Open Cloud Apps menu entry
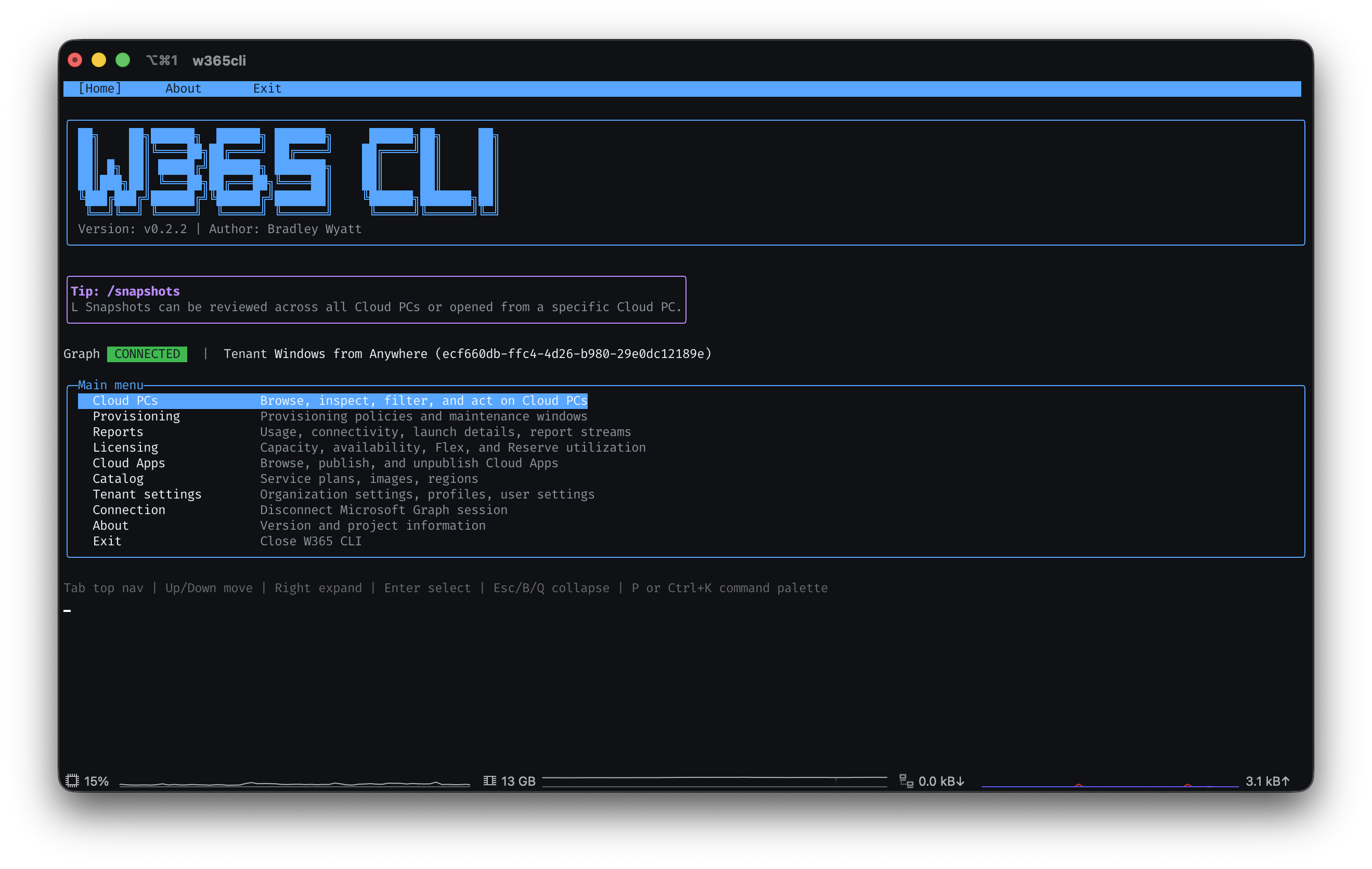The width and height of the screenshot is (1372, 869). [129, 463]
